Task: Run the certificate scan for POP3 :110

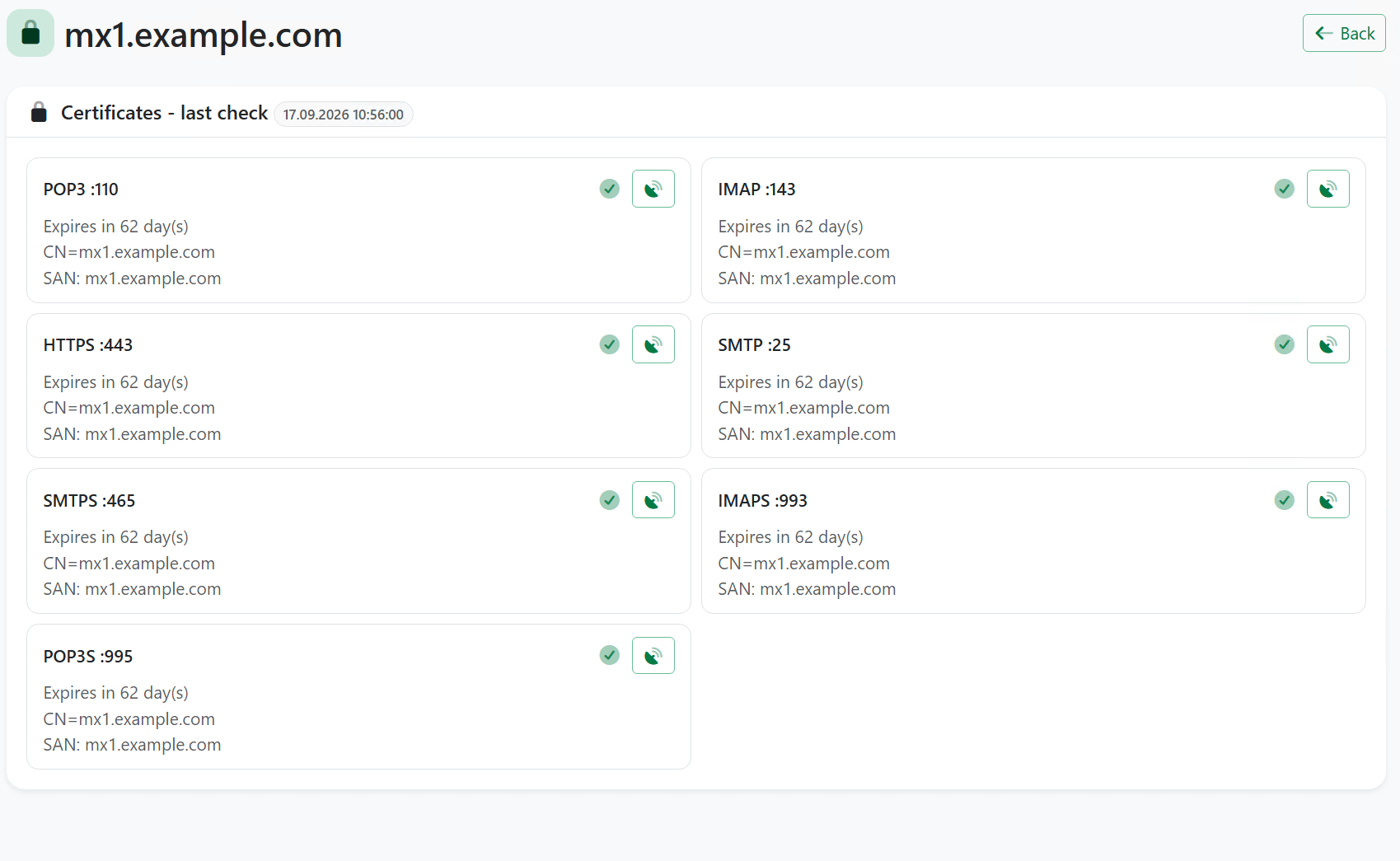Action: tap(653, 189)
